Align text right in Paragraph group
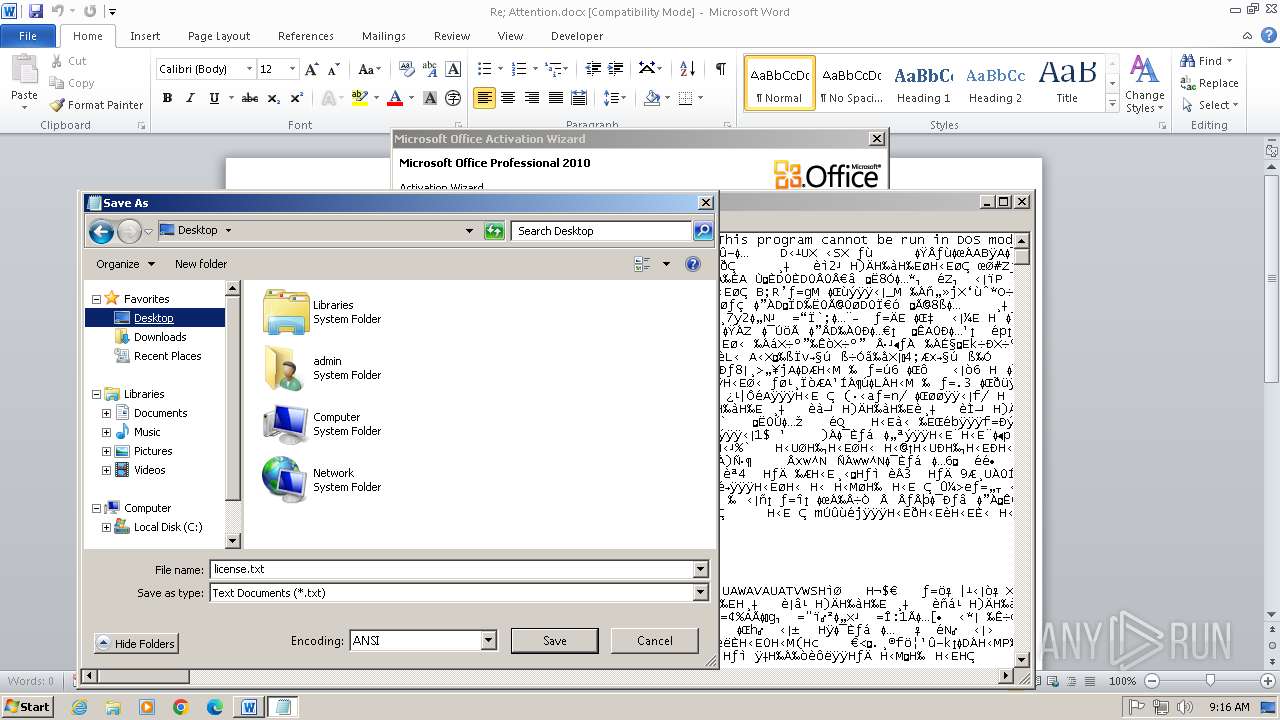The width and height of the screenshot is (1280, 720). tap(532, 98)
